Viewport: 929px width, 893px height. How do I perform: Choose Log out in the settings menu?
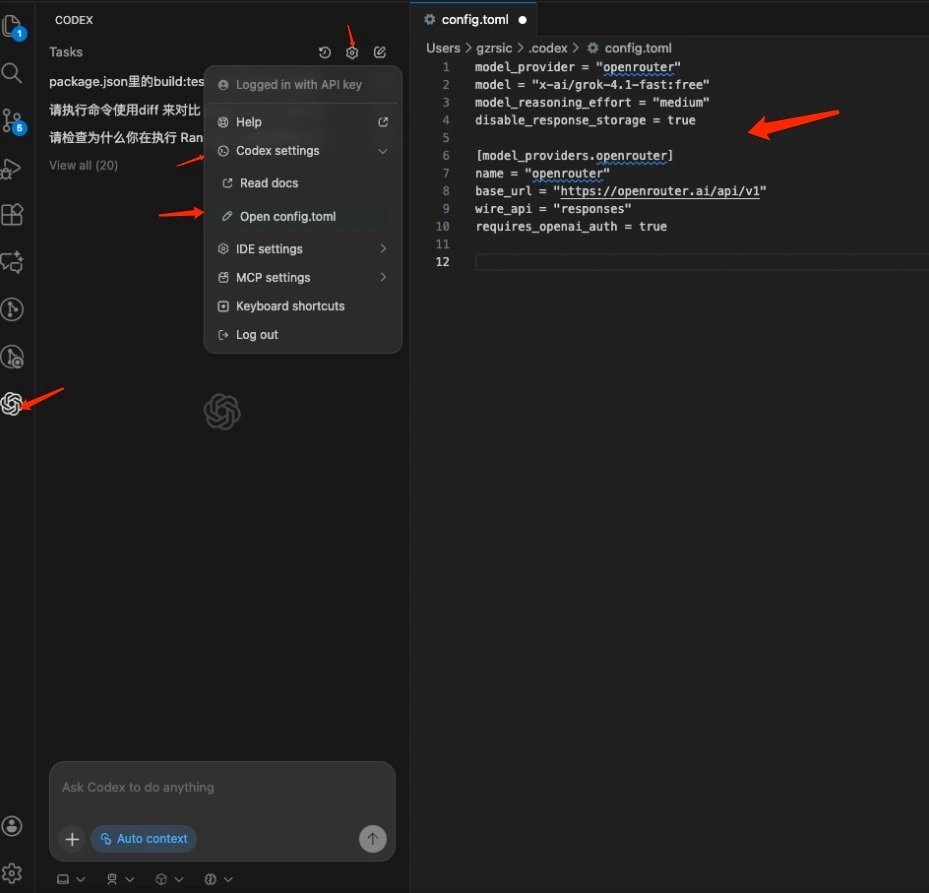tap(257, 335)
